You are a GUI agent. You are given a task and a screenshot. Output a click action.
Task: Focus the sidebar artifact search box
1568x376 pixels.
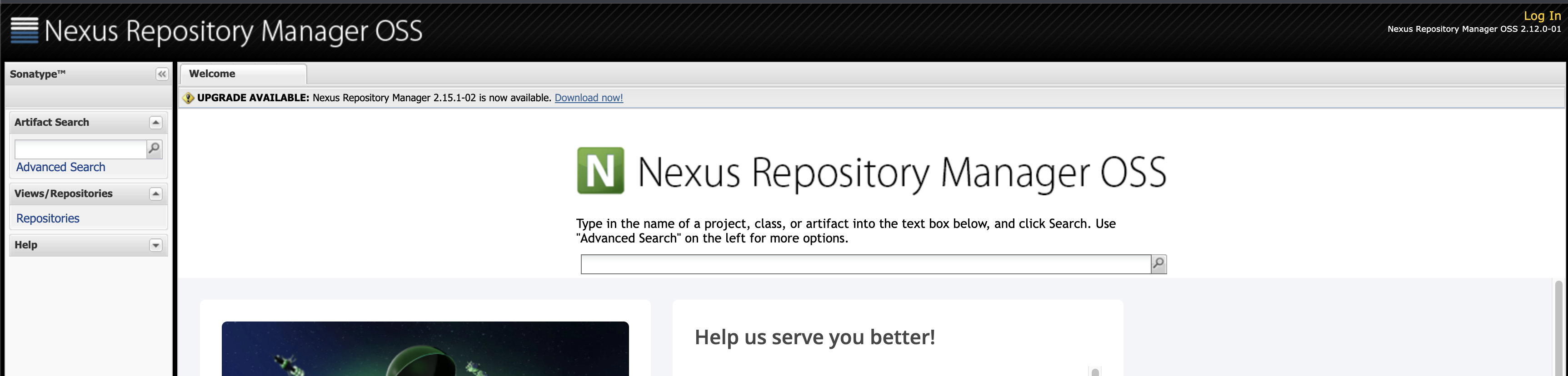[x=80, y=149]
